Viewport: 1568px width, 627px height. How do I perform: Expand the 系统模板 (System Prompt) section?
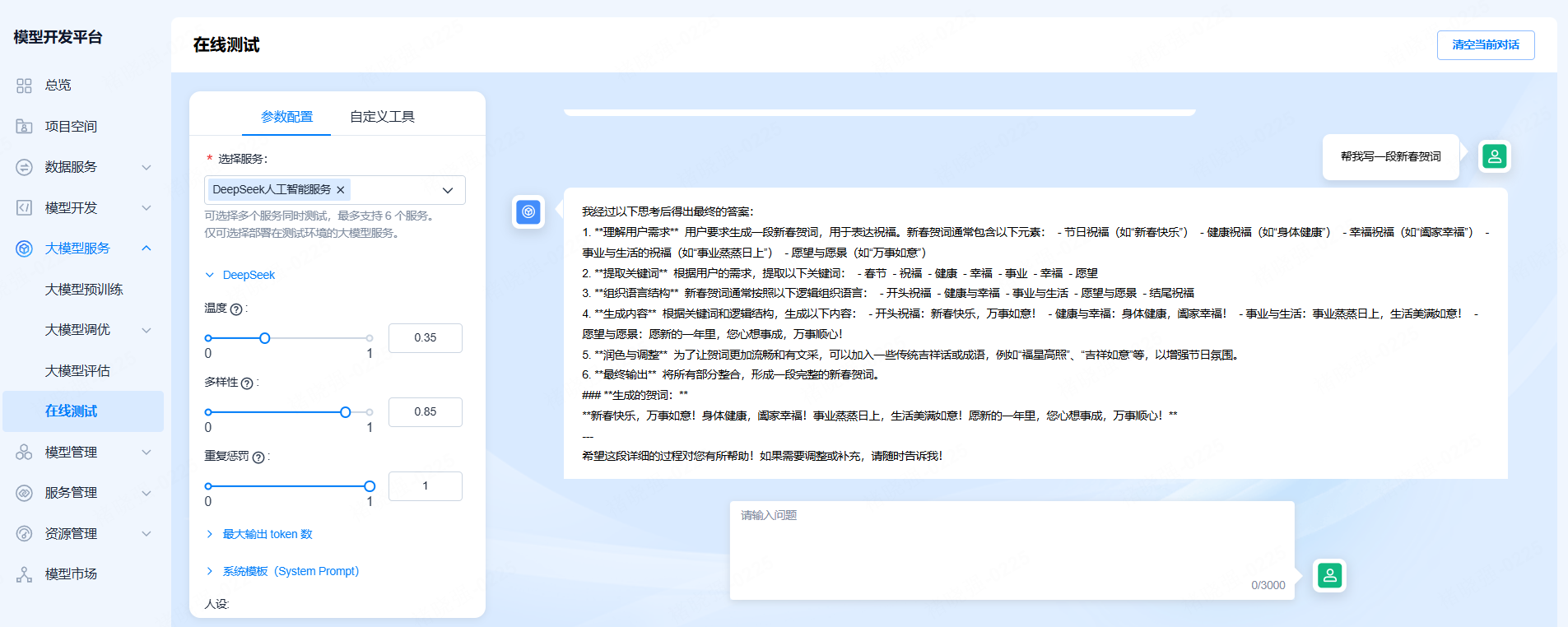290,571
